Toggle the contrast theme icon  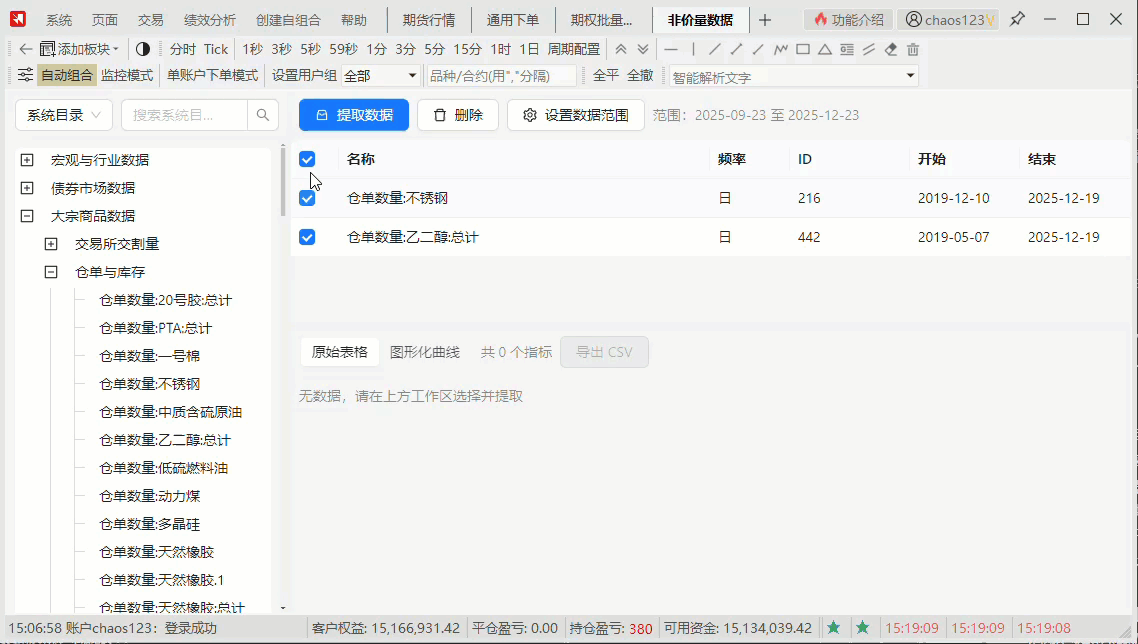(143, 49)
